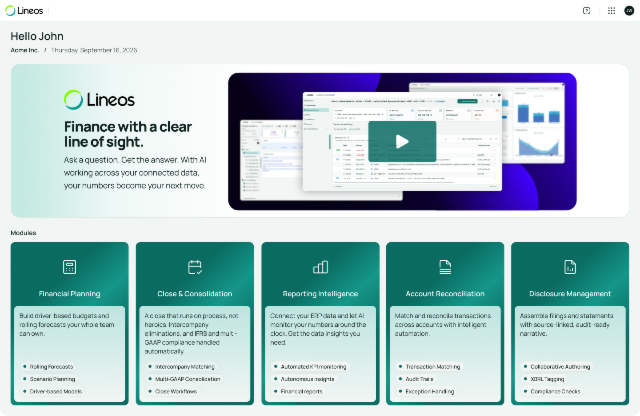Open the Financial Planning module
This screenshot has width=640, height=416.
point(69,323)
